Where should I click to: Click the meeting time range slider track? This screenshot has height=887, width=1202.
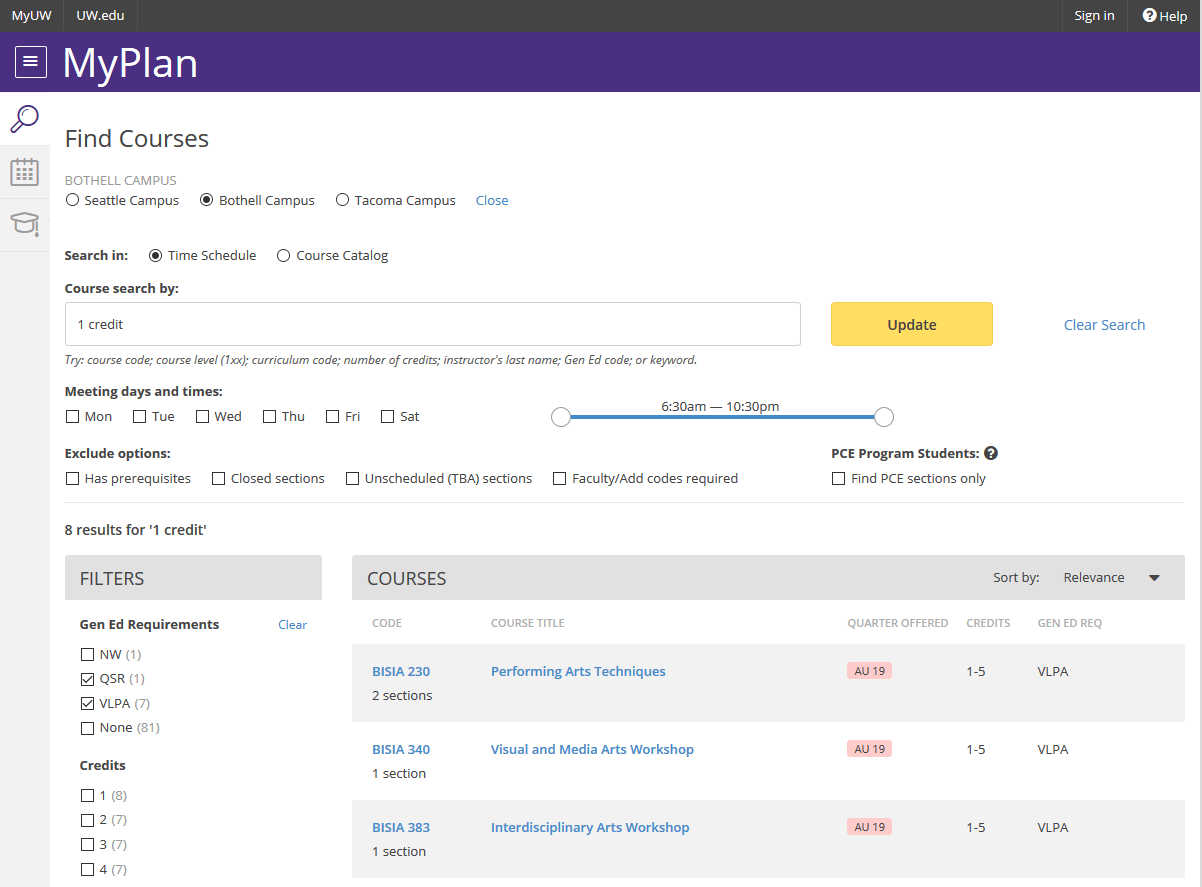pos(722,417)
